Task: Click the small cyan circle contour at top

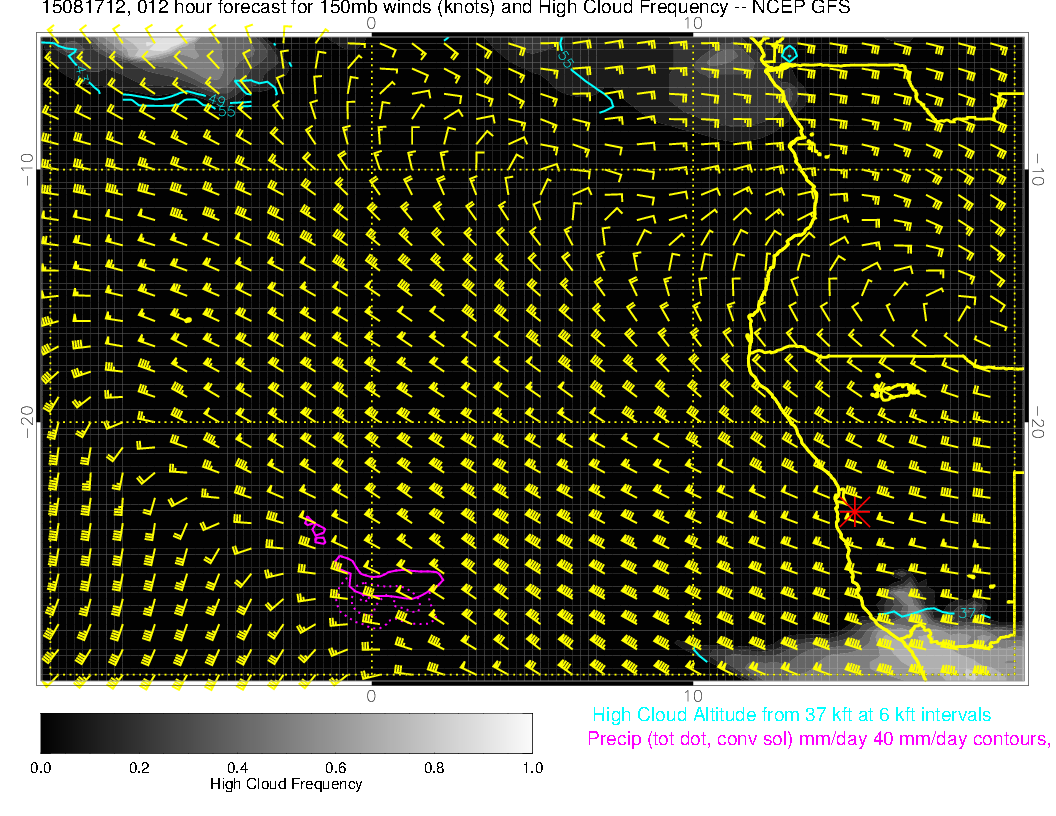Action: 789,53
